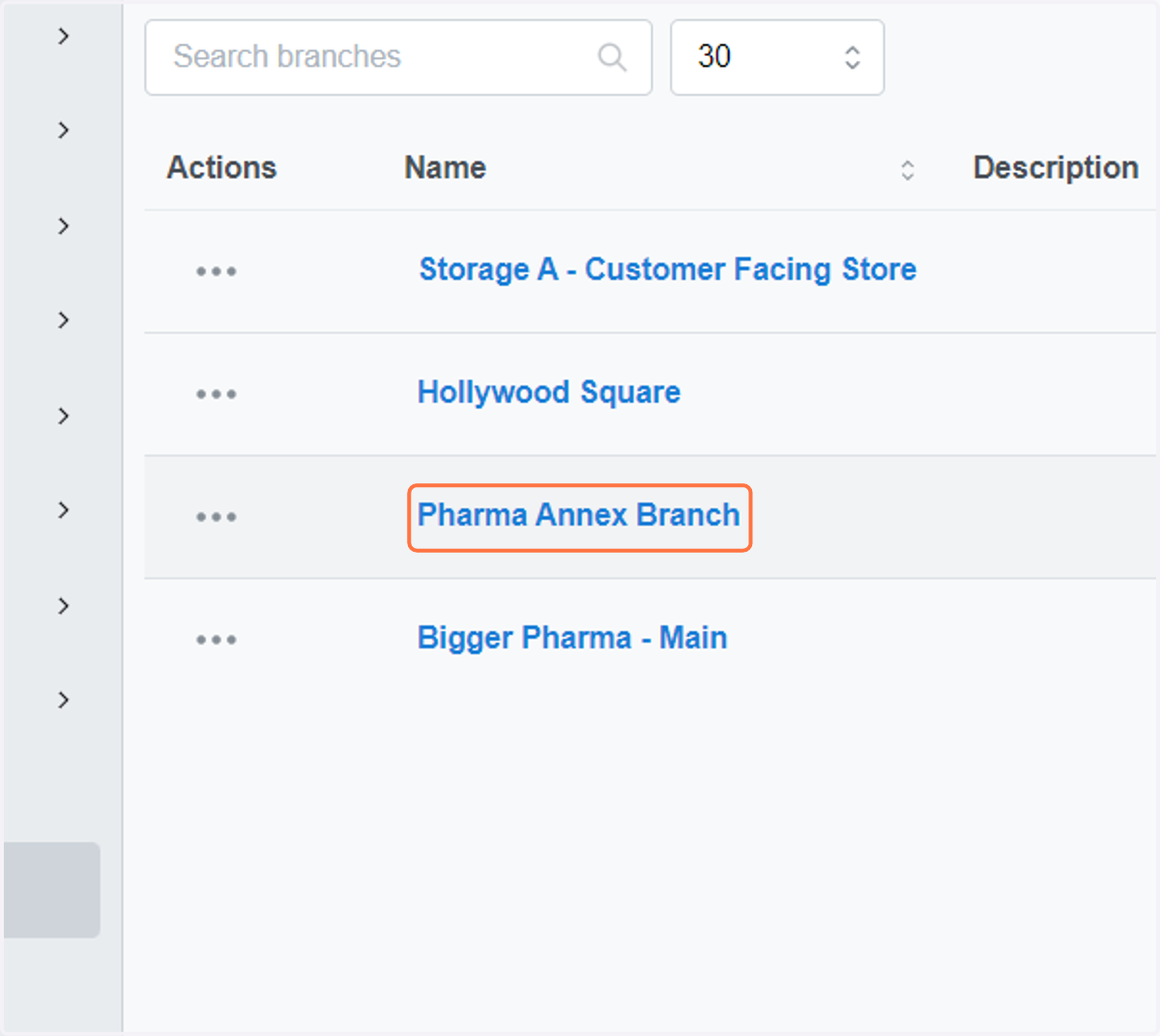Screen dimensions: 1160x1036
Task: Expand the sidebar chevron beside Storage A row
Action: (64, 225)
